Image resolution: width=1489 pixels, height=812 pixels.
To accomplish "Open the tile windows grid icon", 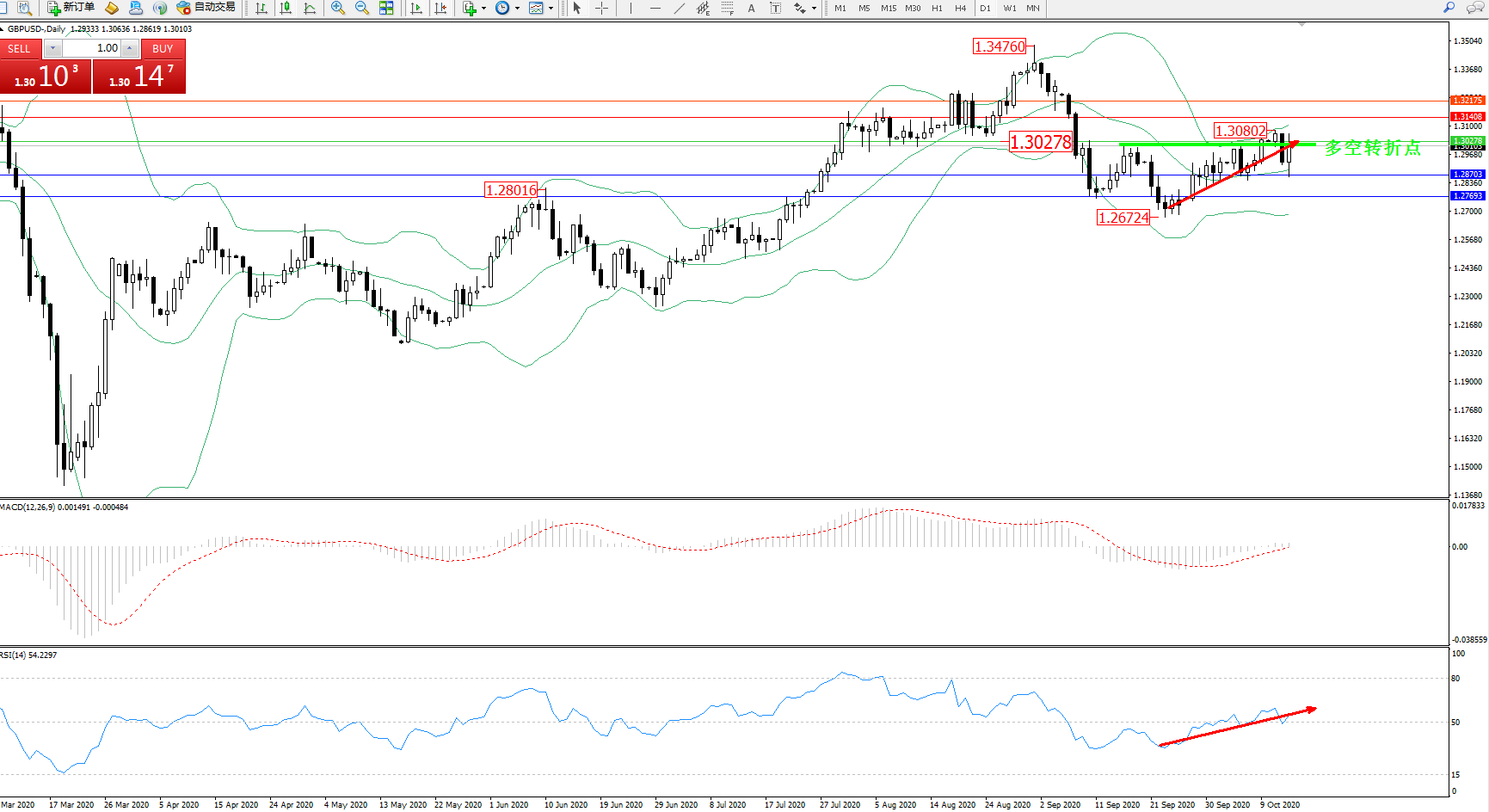I will [386, 8].
